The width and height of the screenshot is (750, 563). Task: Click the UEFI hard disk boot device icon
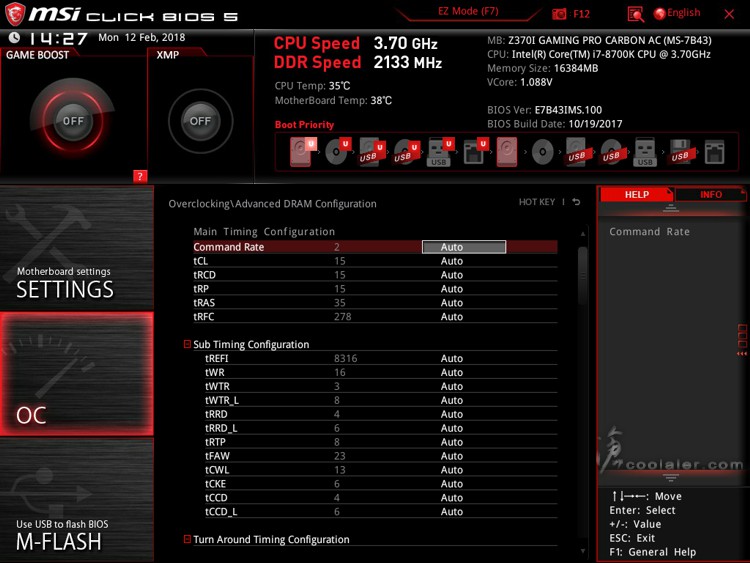pyautogui.click(x=302, y=152)
